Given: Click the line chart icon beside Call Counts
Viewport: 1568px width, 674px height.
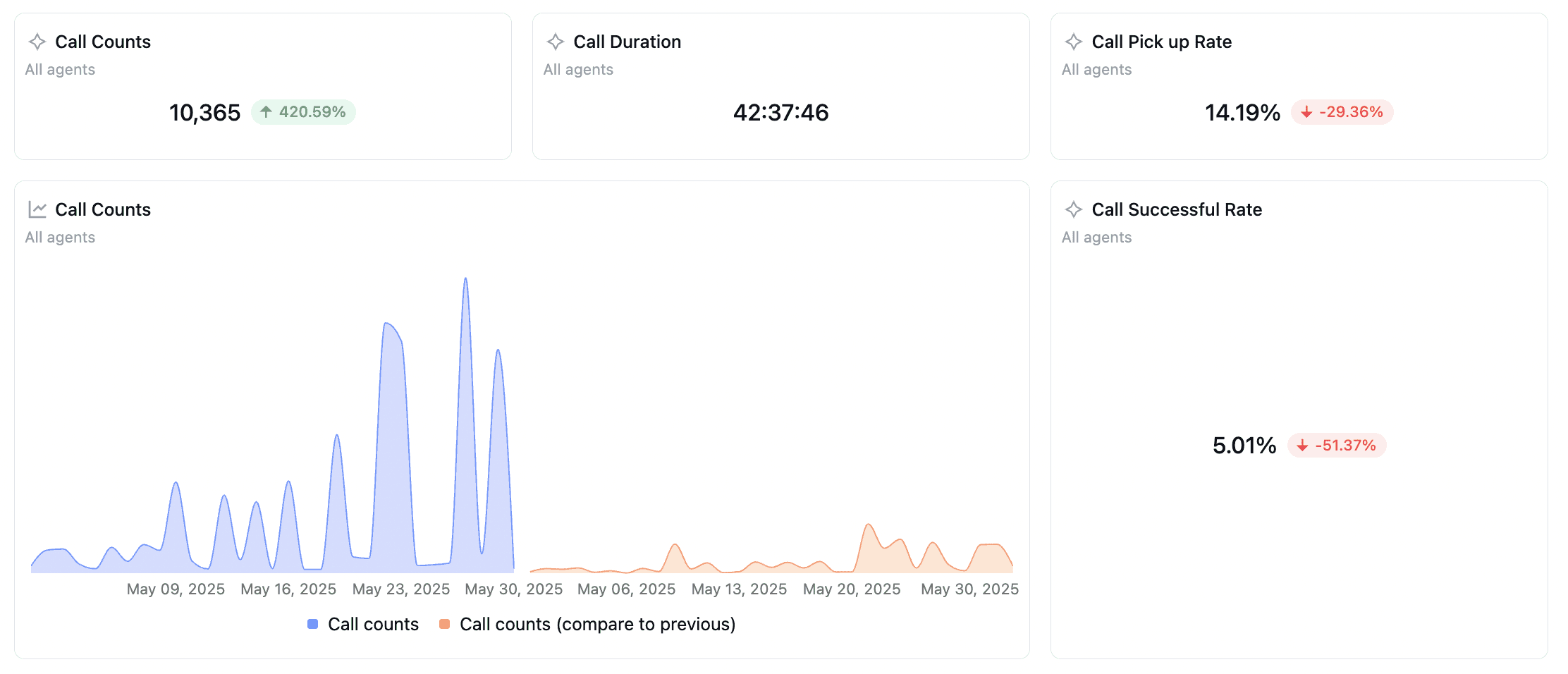Looking at the screenshot, I should point(37,209).
